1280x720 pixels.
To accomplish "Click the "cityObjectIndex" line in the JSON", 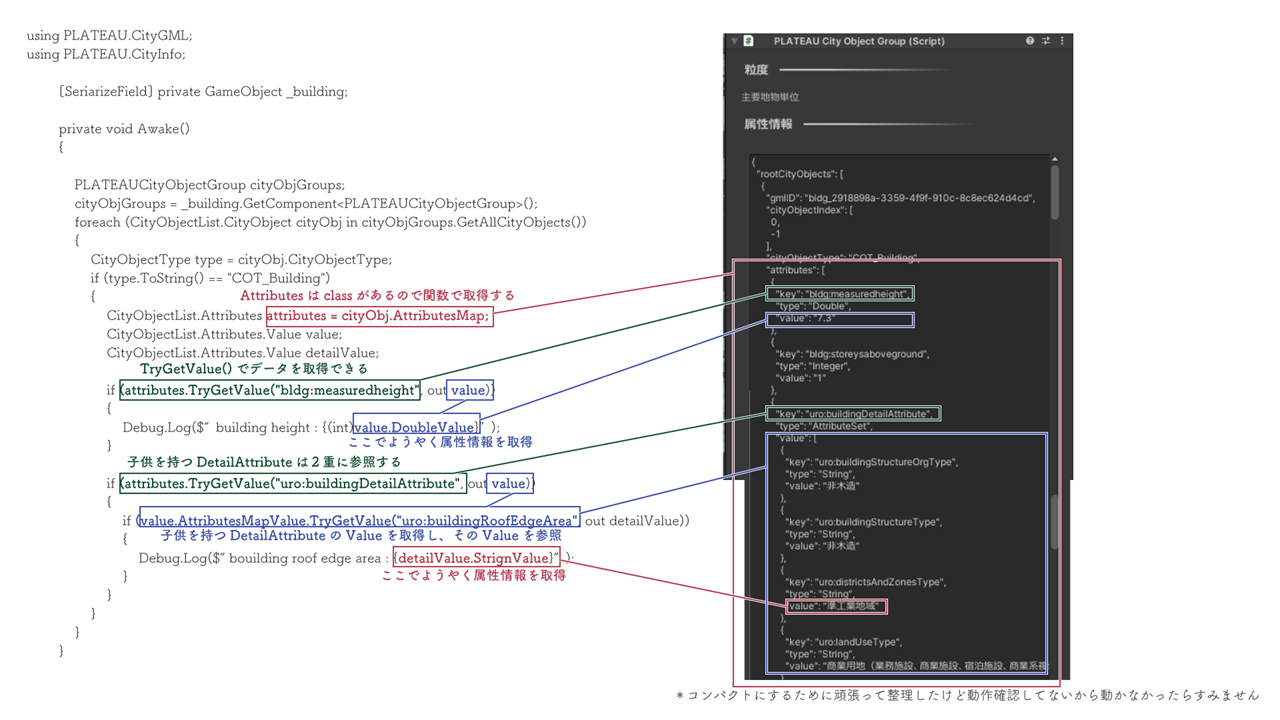I will click(810, 210).
